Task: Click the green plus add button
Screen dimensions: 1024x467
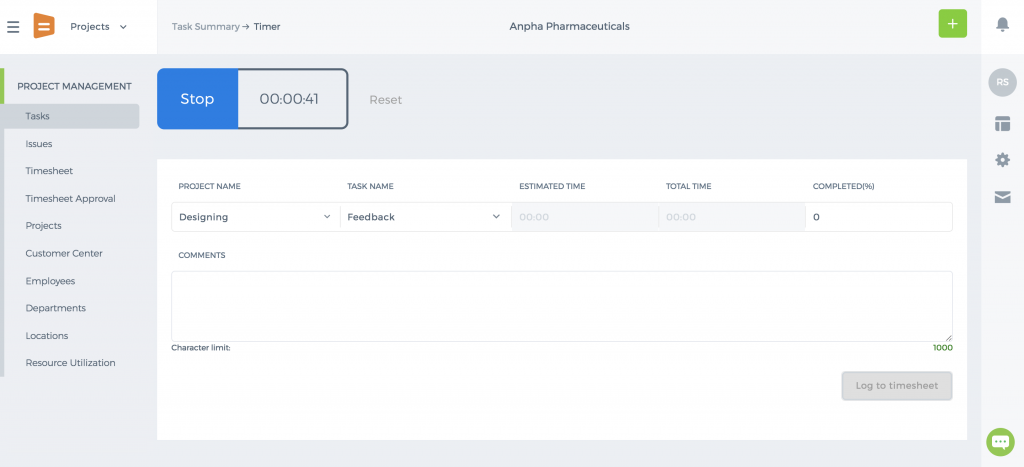Action: 952,24
